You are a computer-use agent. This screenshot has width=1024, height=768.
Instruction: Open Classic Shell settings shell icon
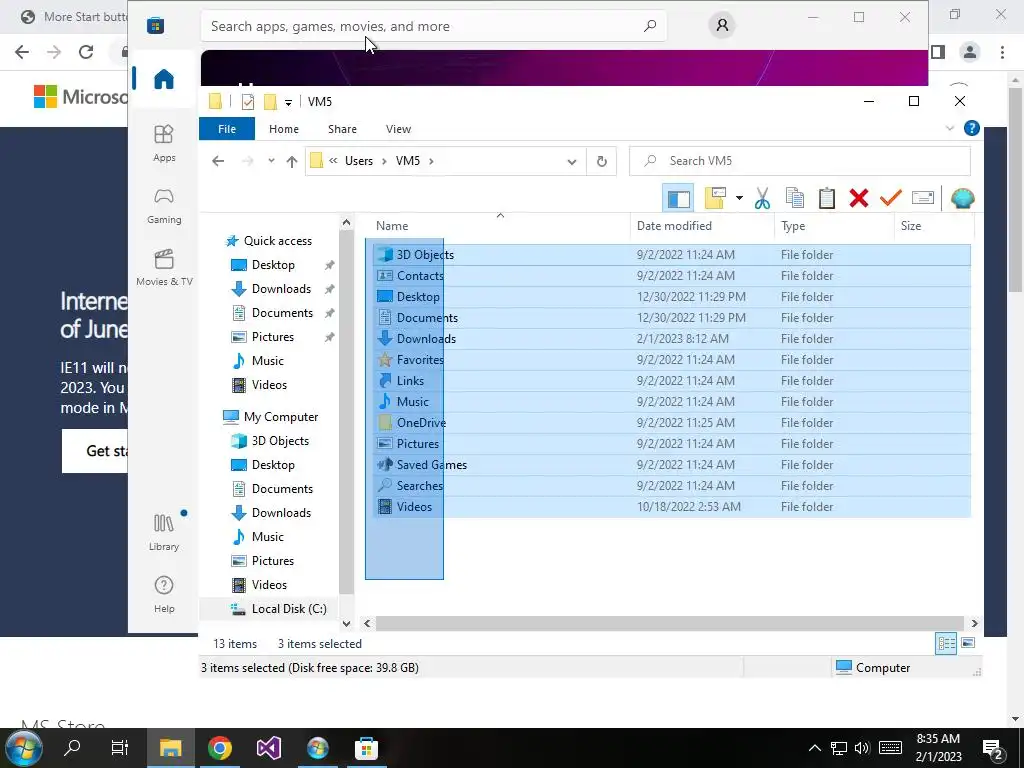963,198
